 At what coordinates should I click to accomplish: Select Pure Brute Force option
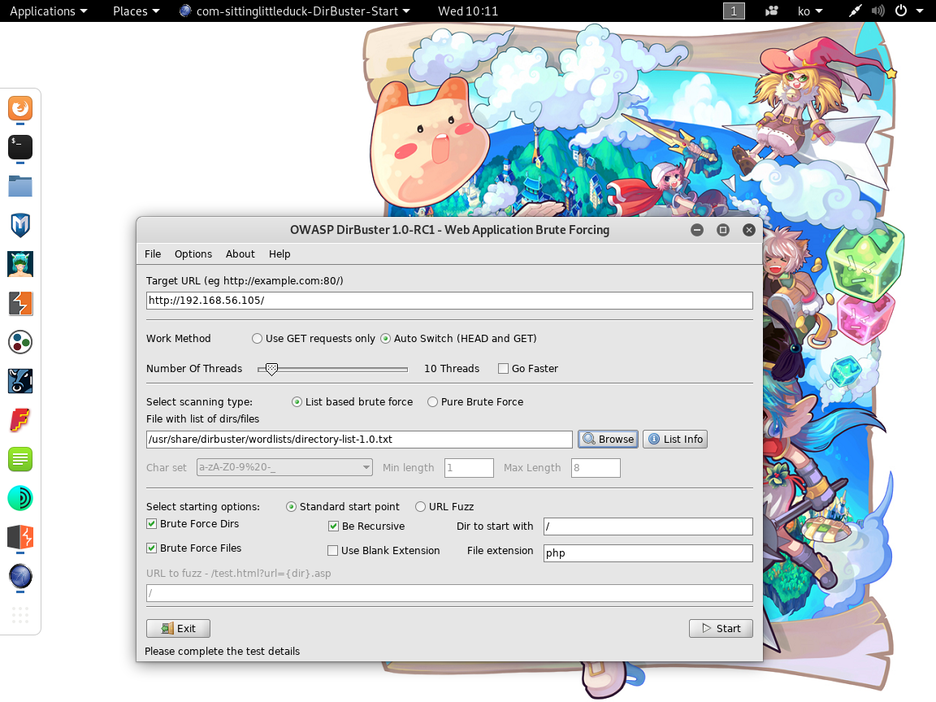coord(432,402)
